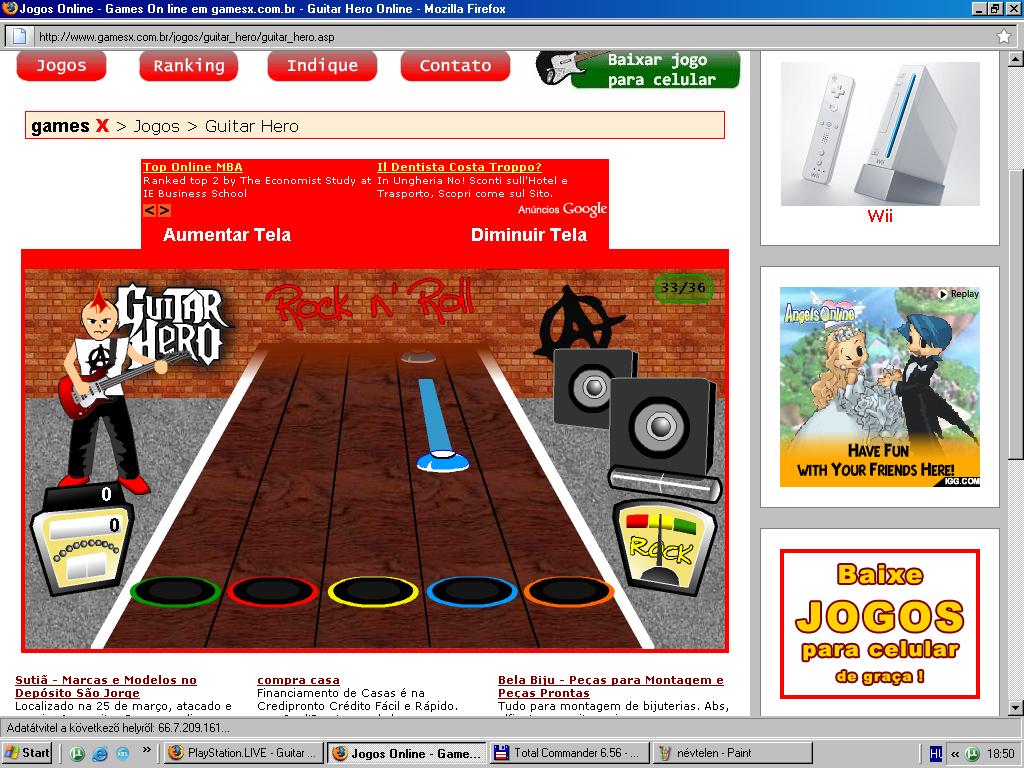The height and width of the screenshot is (768, 1024).
Task: Open the Contato page
Action: [x=455, y=65]
